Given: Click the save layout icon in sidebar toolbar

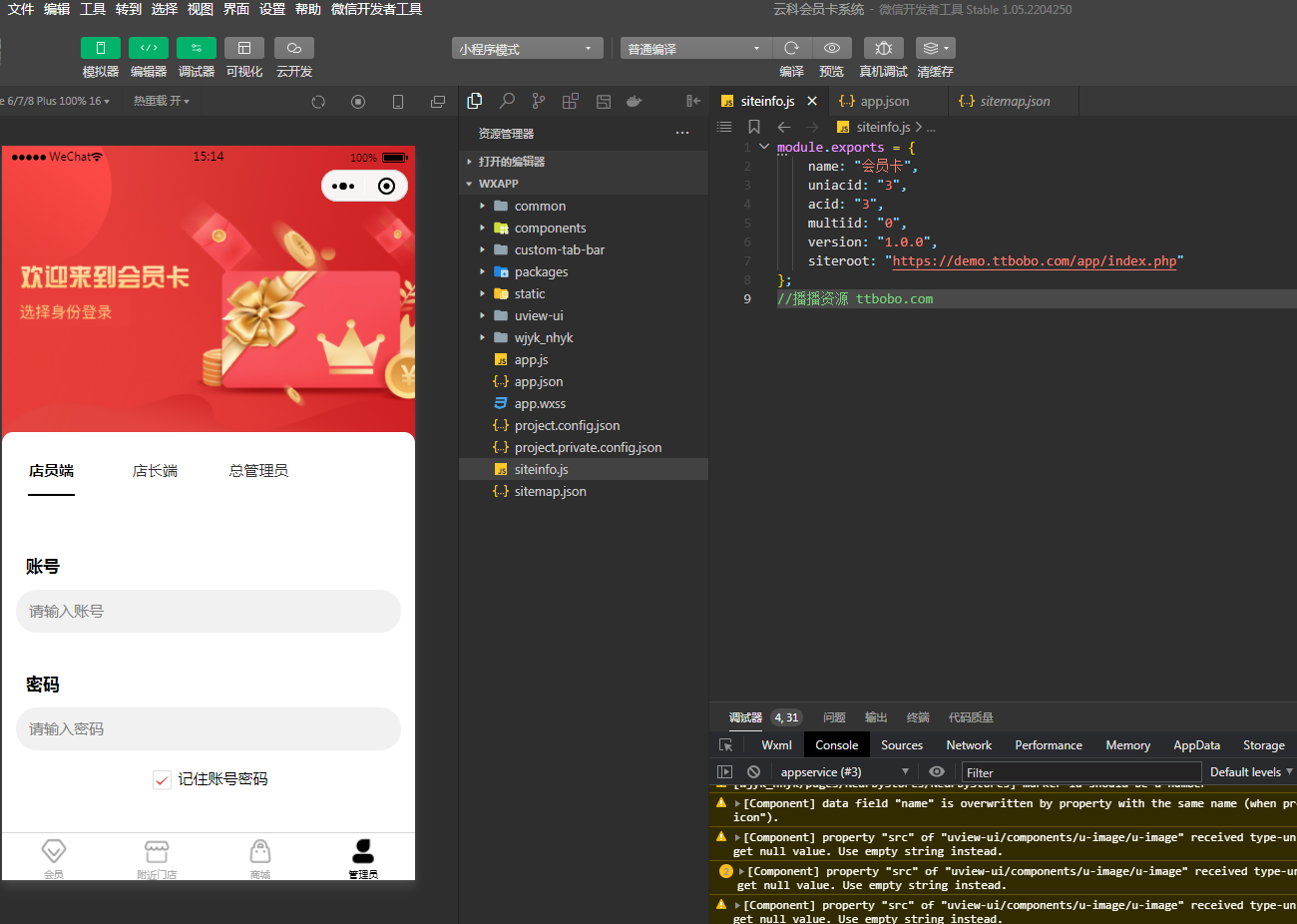Looking at the screenshot, I should pos(604,101).
